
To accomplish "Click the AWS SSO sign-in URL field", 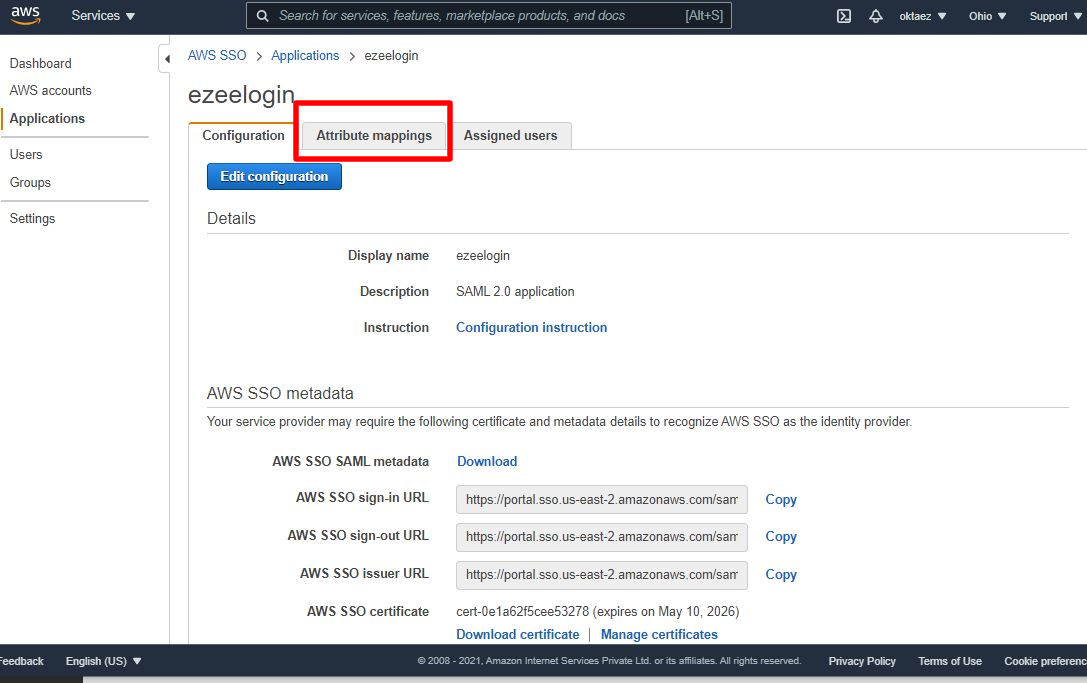I will point(602,499).
